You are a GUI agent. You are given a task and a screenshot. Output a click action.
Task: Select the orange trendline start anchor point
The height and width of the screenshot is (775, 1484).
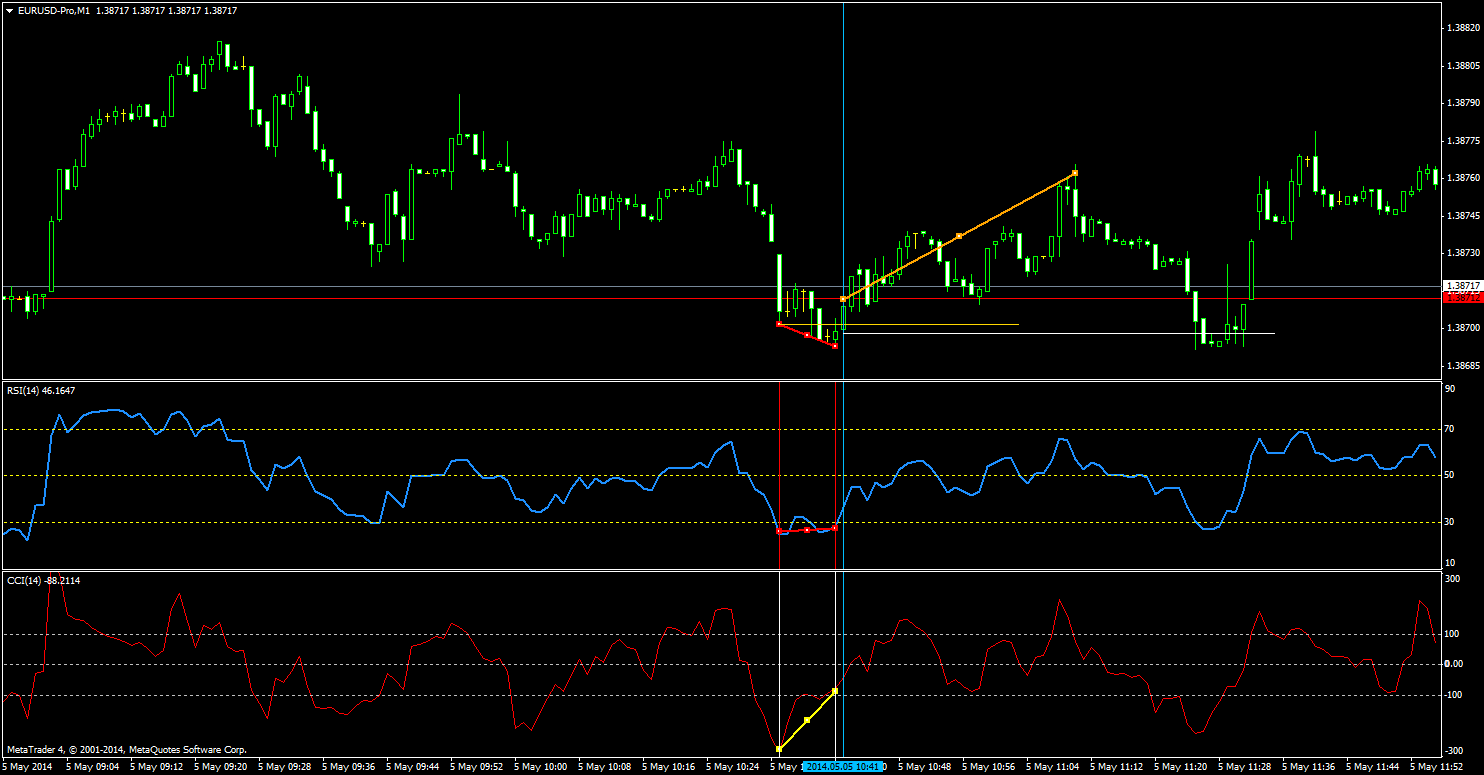coord(843,299)
